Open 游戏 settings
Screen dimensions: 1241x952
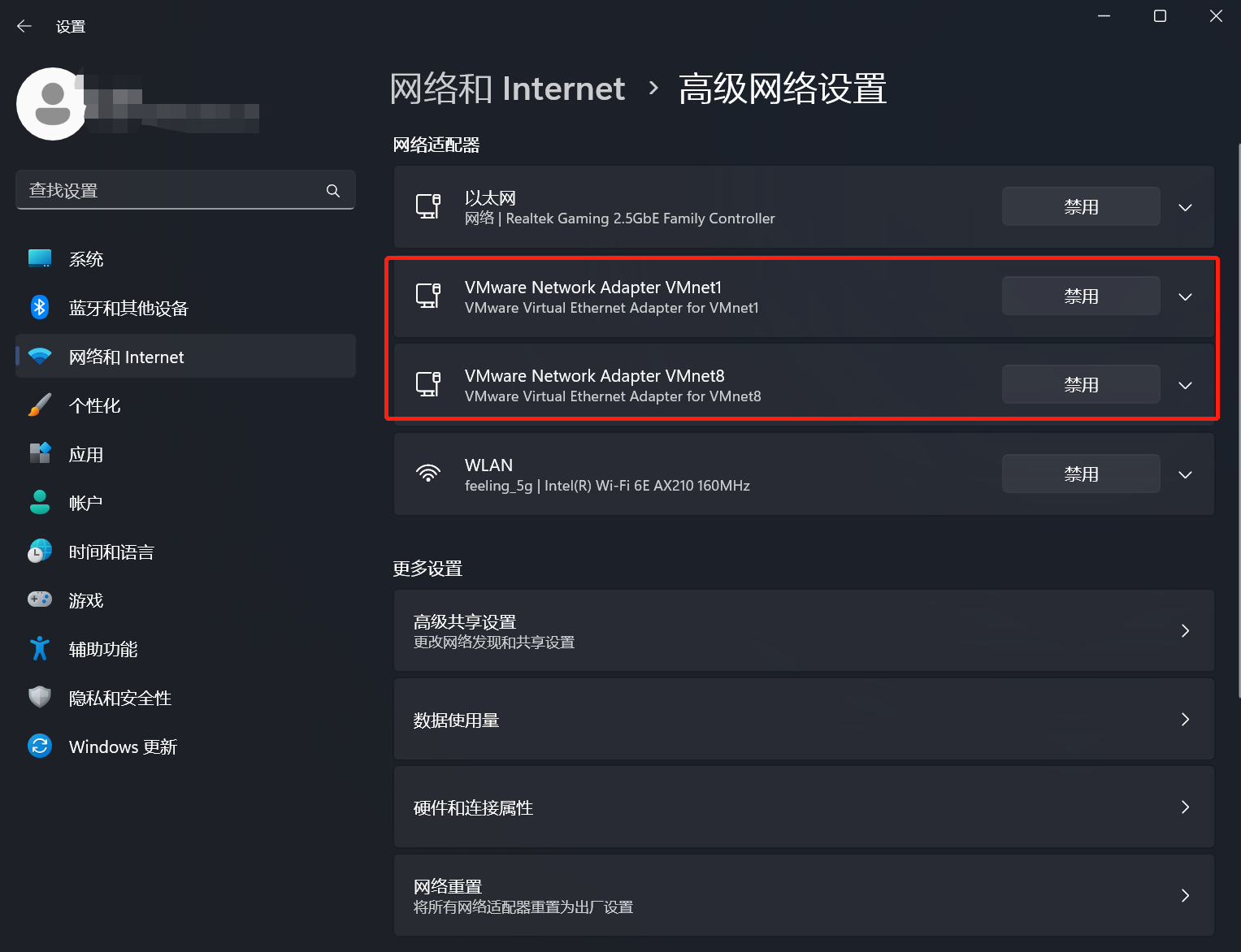(186, 600)
